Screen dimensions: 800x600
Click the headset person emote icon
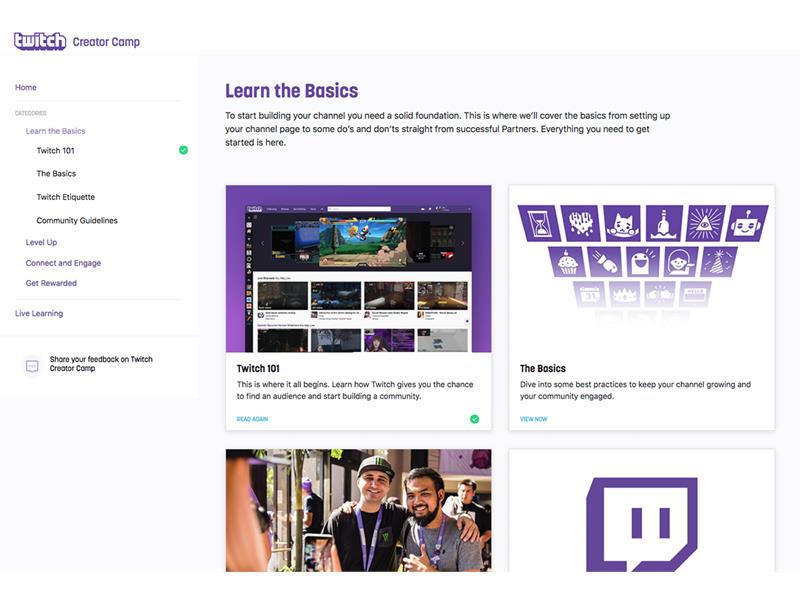pyautogui.click(x=680, y=262)
